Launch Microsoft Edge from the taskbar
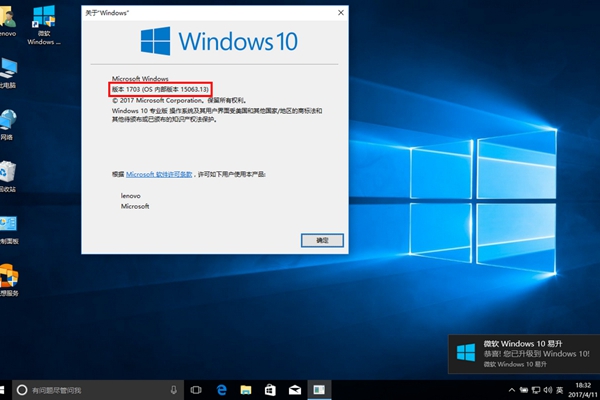600x400 pixels. (221, 390)
